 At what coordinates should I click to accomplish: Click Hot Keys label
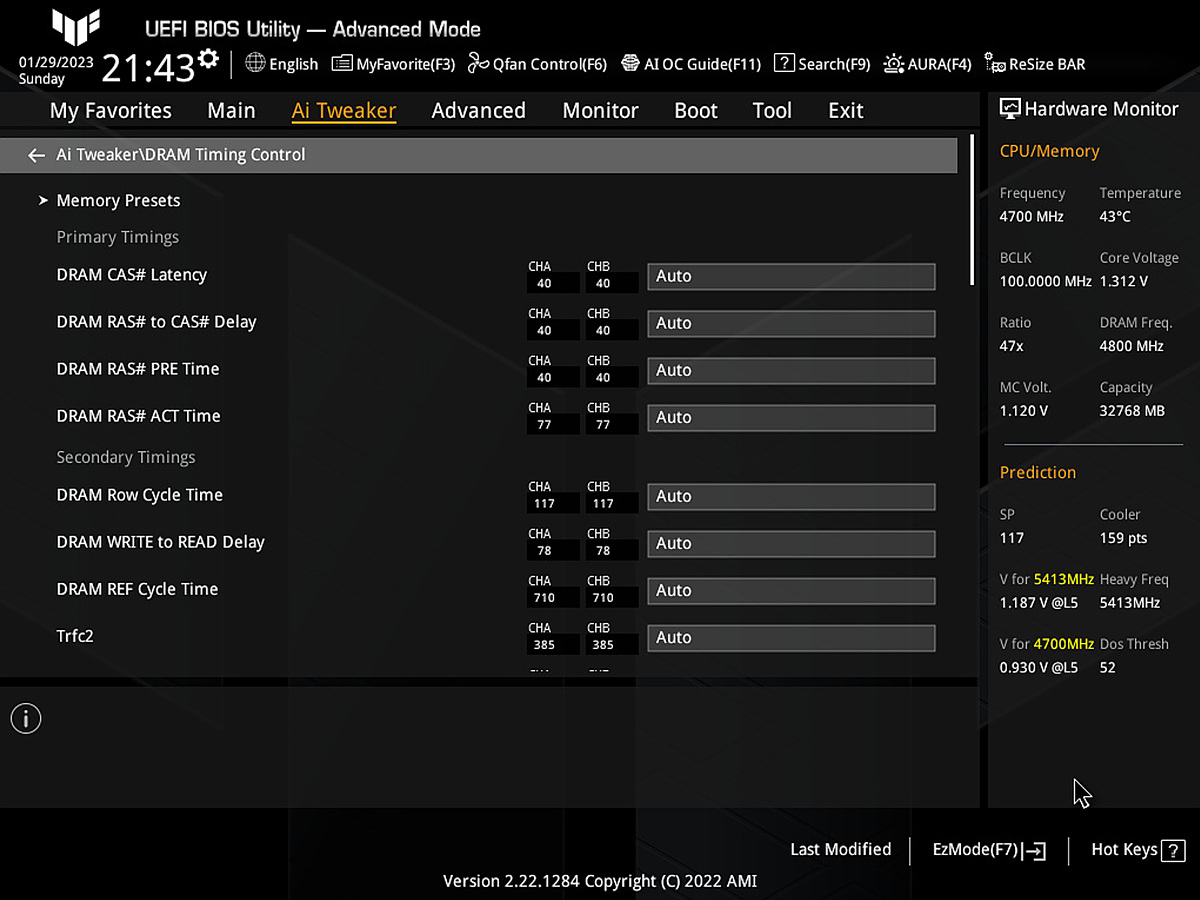coord(1124,849)
